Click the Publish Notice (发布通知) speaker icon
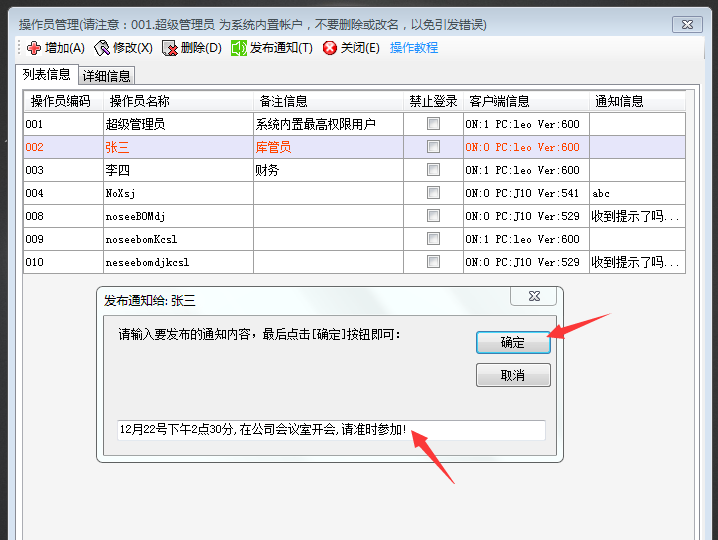 (239, 48)
